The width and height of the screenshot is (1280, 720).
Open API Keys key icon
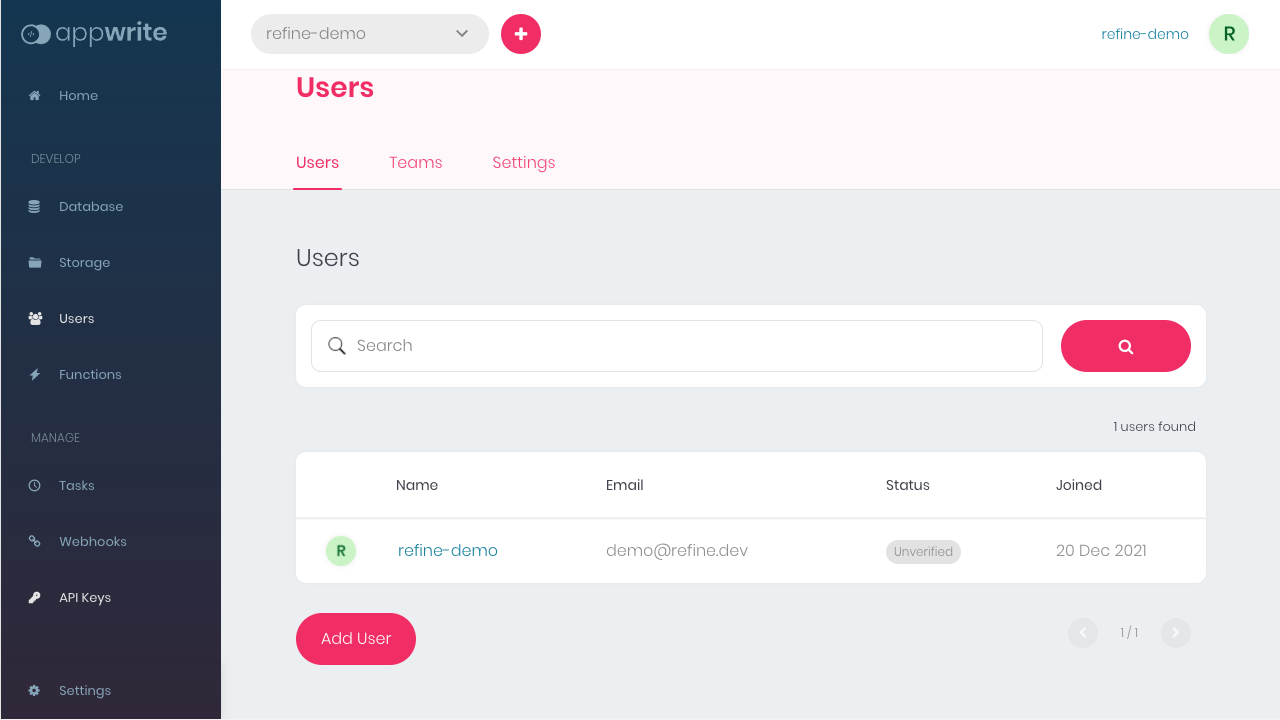click(x=35, y=598)
